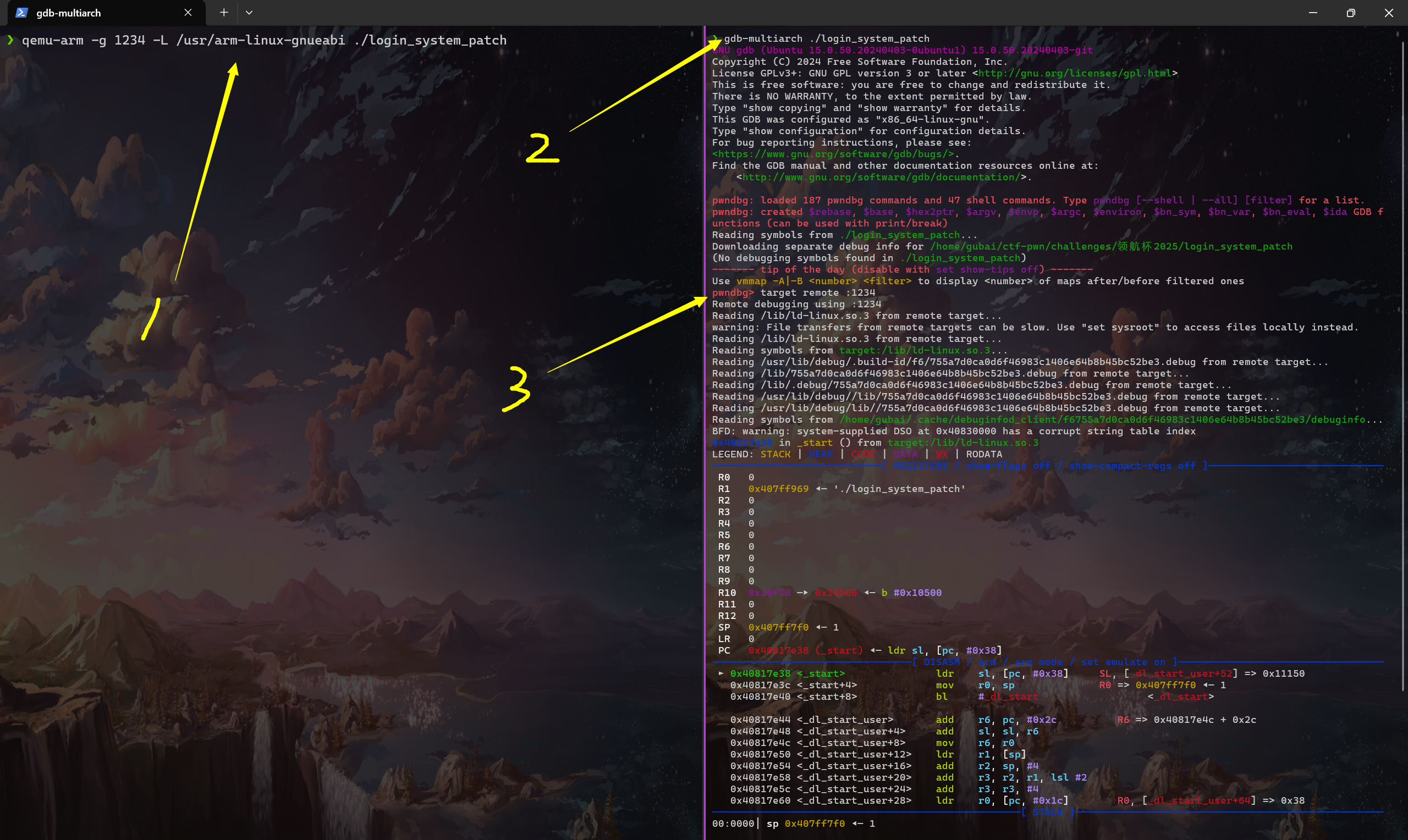Screen dimensions: 1408x840
Task: Open the GDB documentation URL
Action: tap(882, 177)
